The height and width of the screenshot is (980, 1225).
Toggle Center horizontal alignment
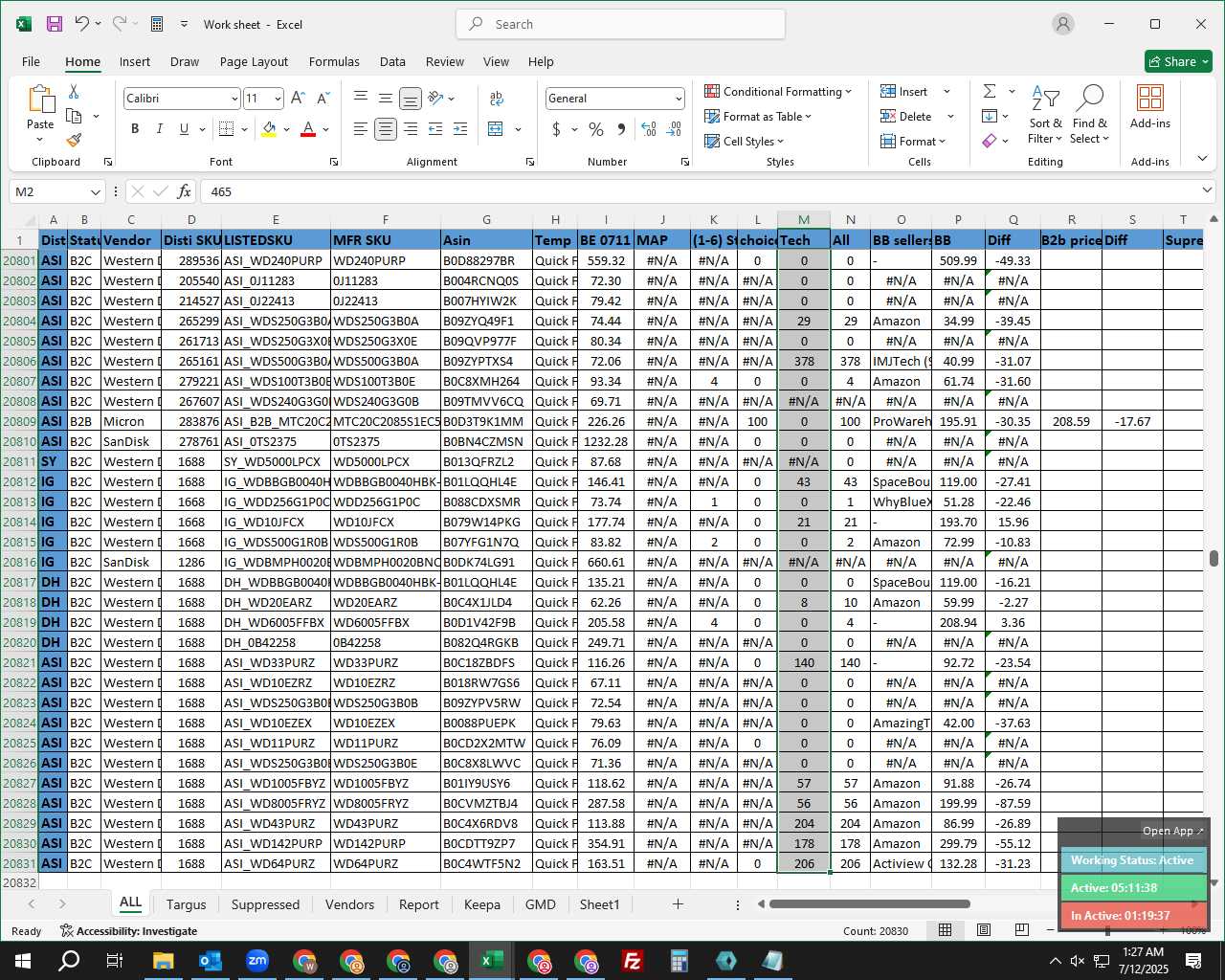386,128
